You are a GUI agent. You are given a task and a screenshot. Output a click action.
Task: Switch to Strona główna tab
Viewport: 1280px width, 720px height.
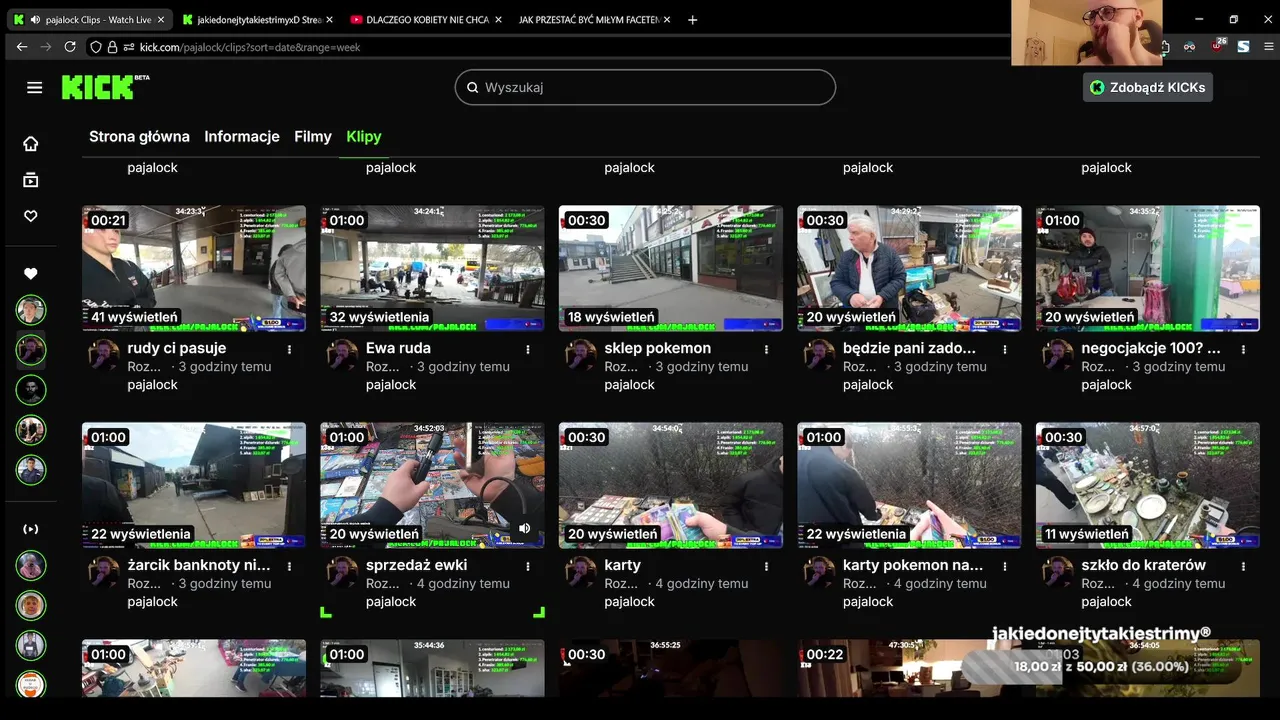(139, 137)
